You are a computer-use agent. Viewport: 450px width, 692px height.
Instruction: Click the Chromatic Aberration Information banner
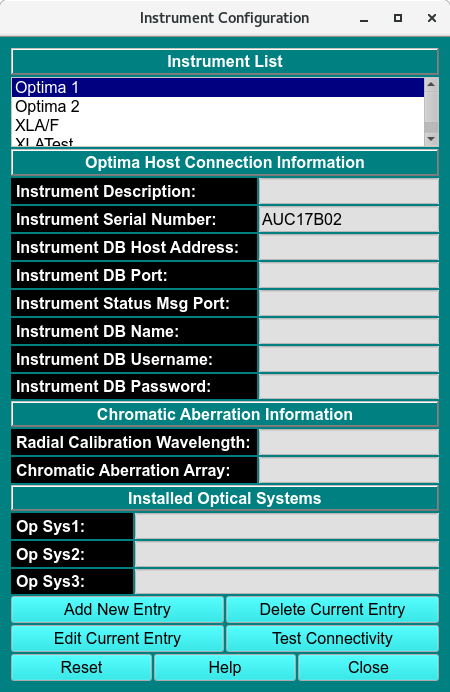pyautogui.click(x=225, y=414)
